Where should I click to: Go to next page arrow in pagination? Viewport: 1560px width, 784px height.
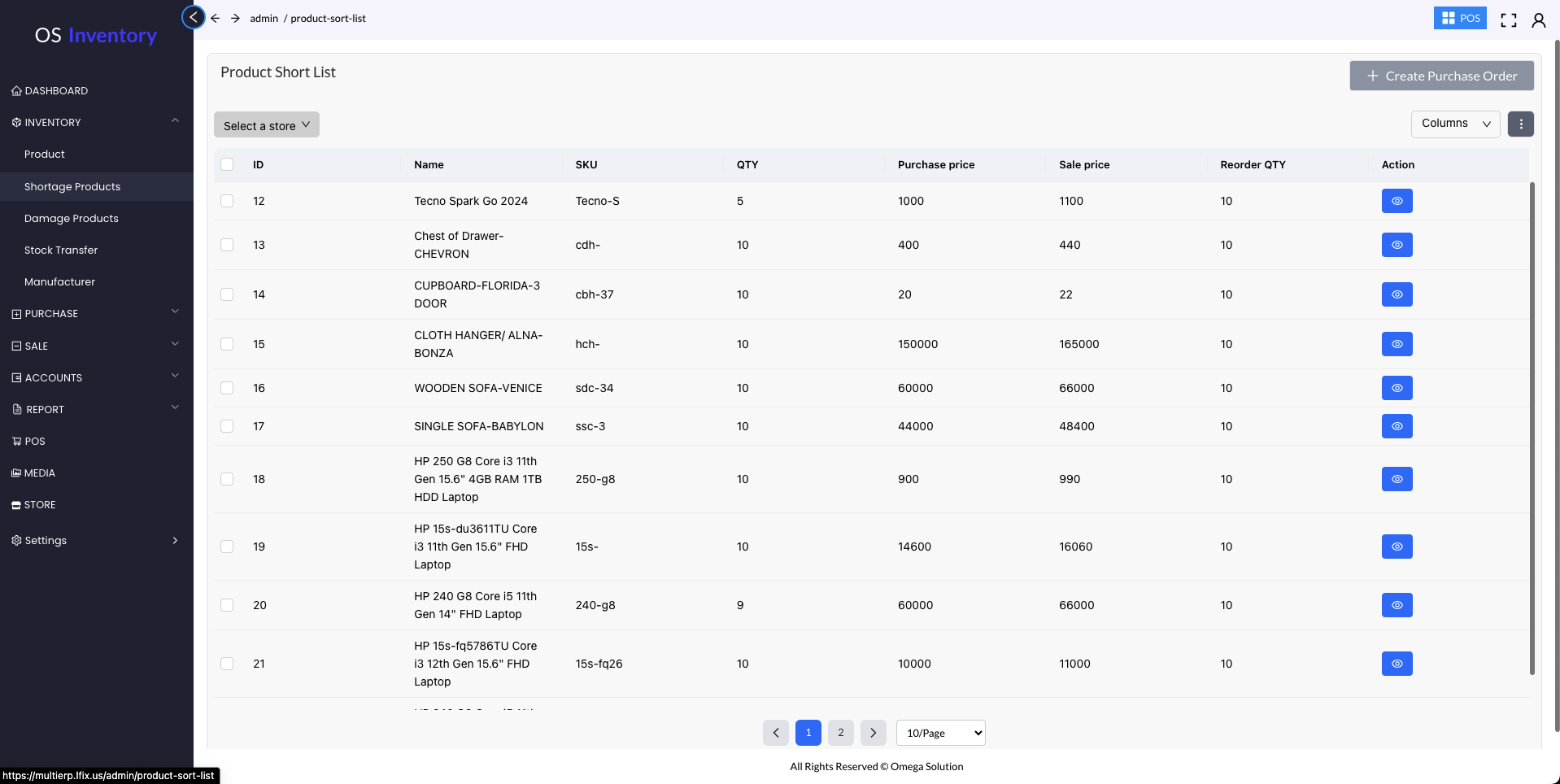click(x=873, y=733)
